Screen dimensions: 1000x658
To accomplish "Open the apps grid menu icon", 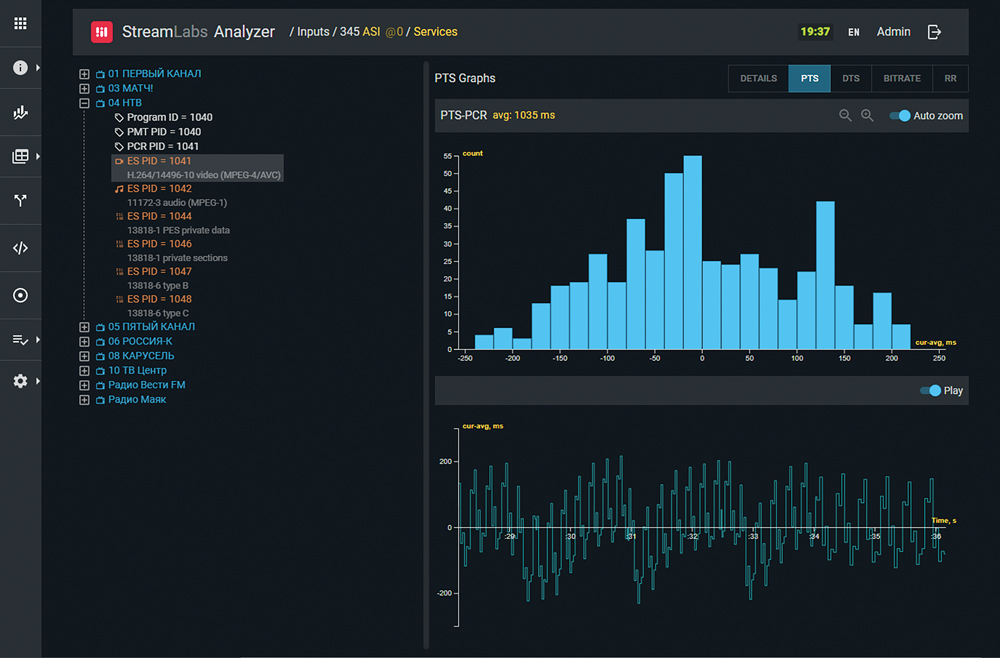I will pyautogui.click(x=20, y=23).
